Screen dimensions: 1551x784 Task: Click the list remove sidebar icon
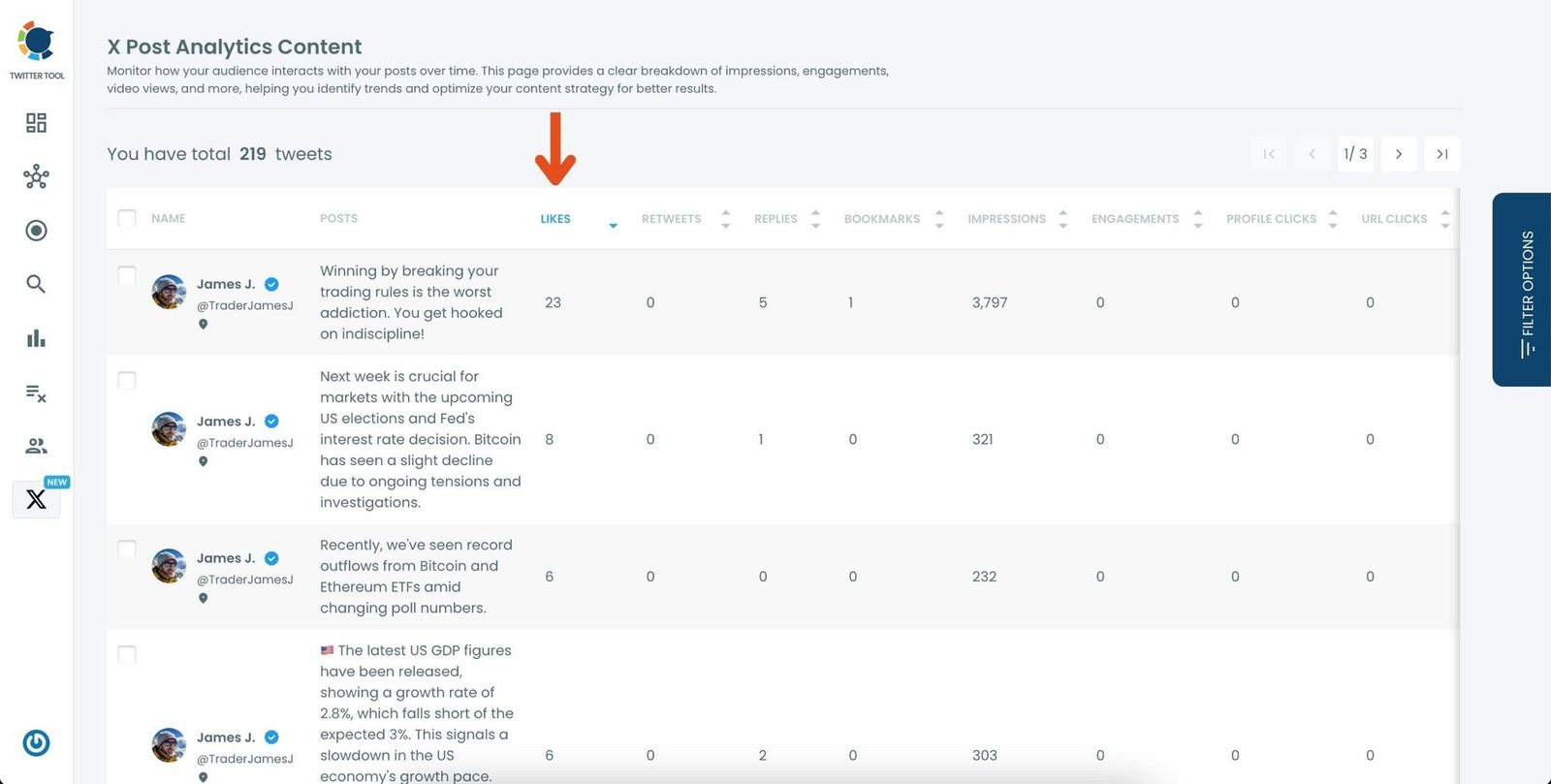pos(36,392)
